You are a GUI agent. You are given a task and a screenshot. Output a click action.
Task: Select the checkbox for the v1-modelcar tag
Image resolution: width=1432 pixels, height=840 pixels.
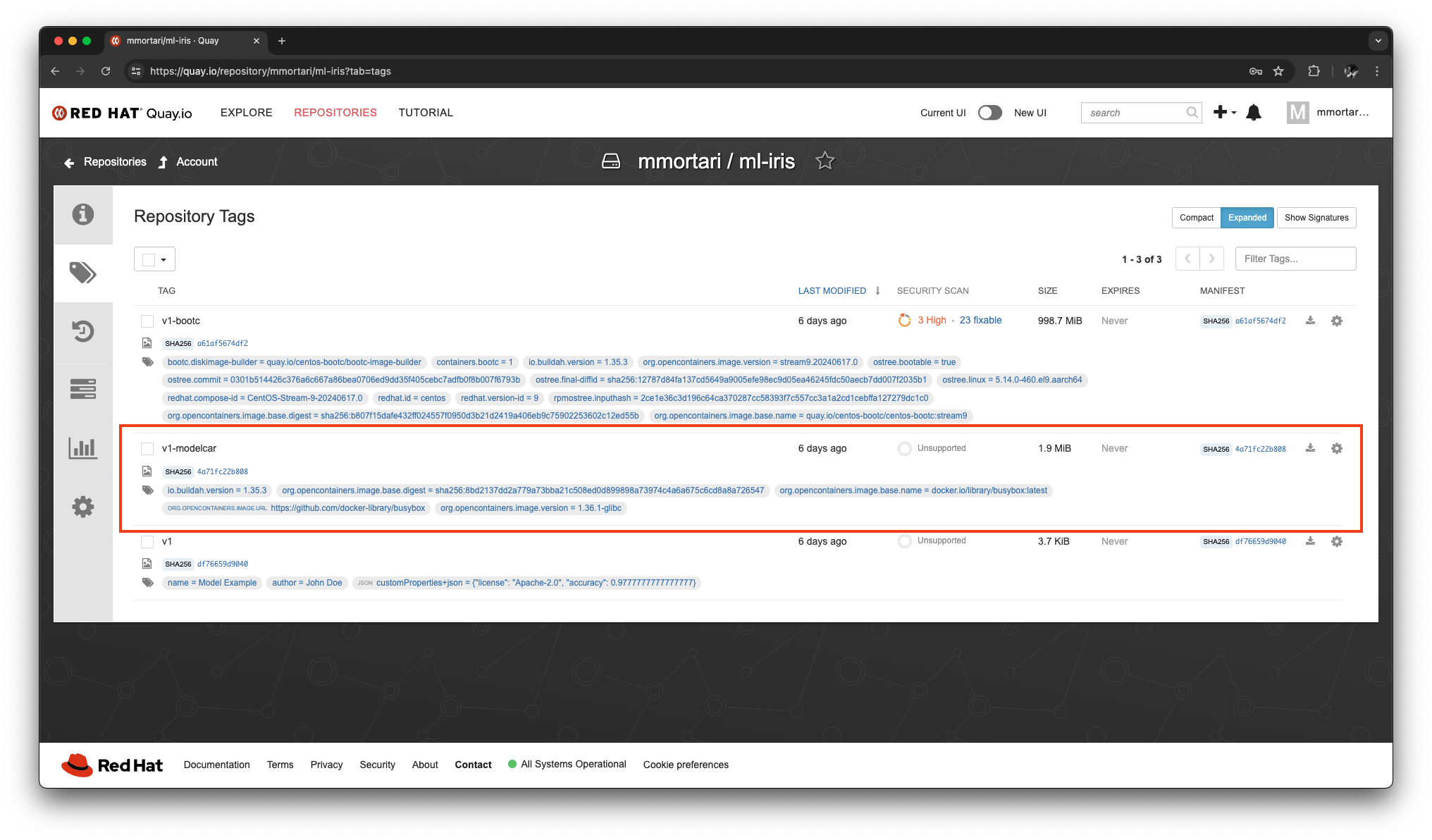[147, 449]
